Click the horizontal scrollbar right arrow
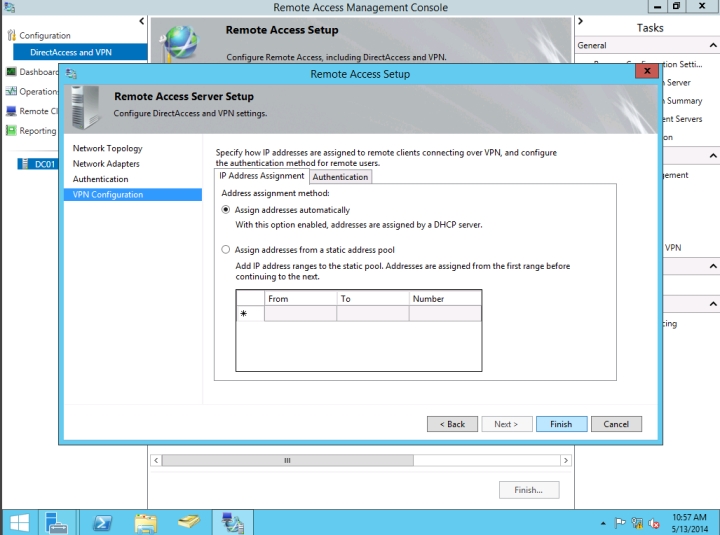This screenshot has width=720, height=535. coord(566,460)
